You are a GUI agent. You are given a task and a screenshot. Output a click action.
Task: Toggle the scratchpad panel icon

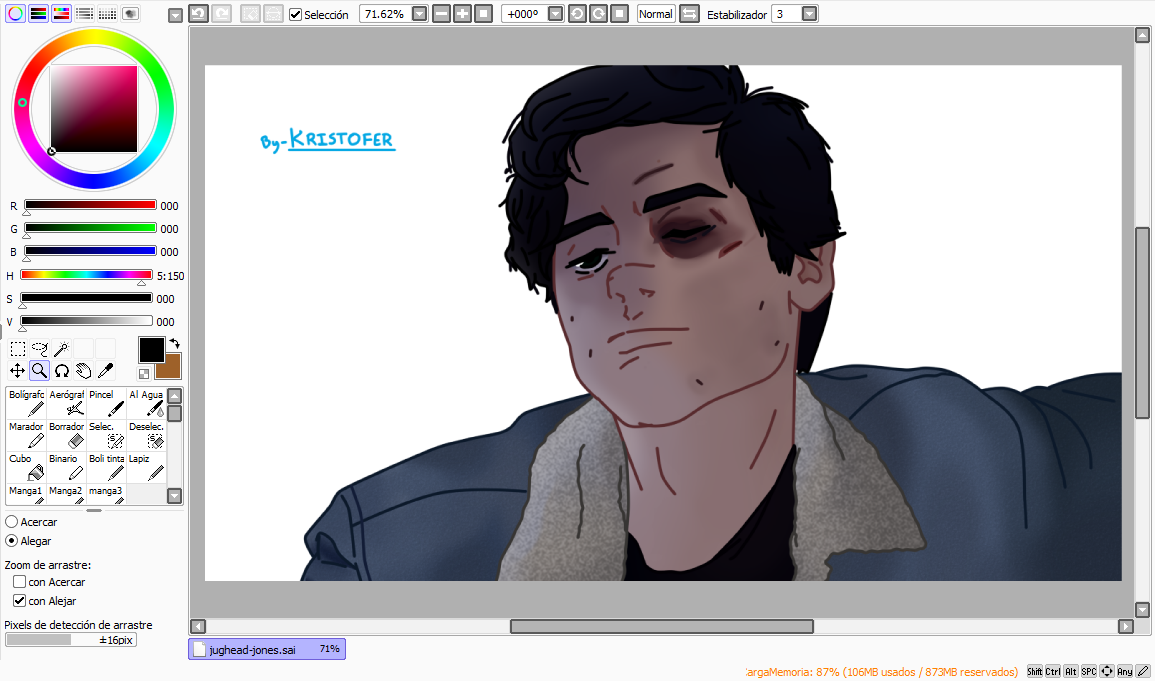click(130, 13)
